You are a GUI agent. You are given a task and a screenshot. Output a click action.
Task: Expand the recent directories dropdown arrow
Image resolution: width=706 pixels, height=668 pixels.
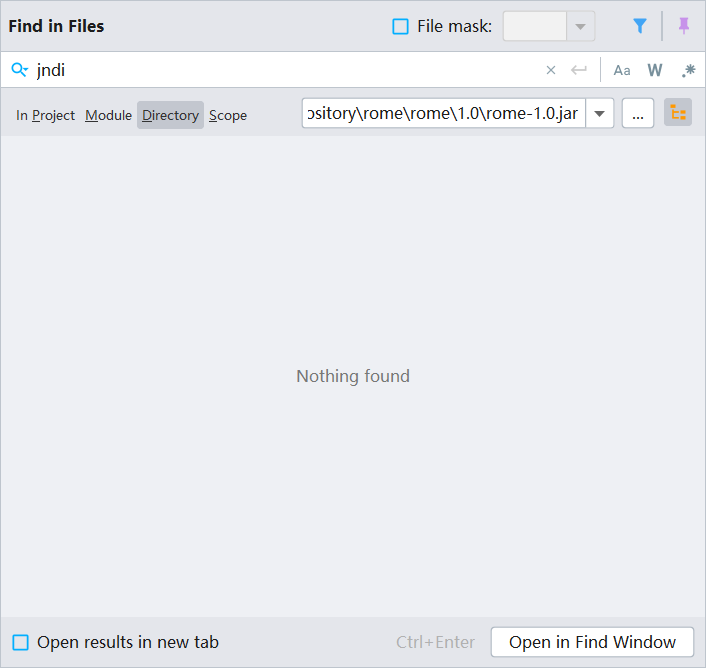[x=599, y=113]
